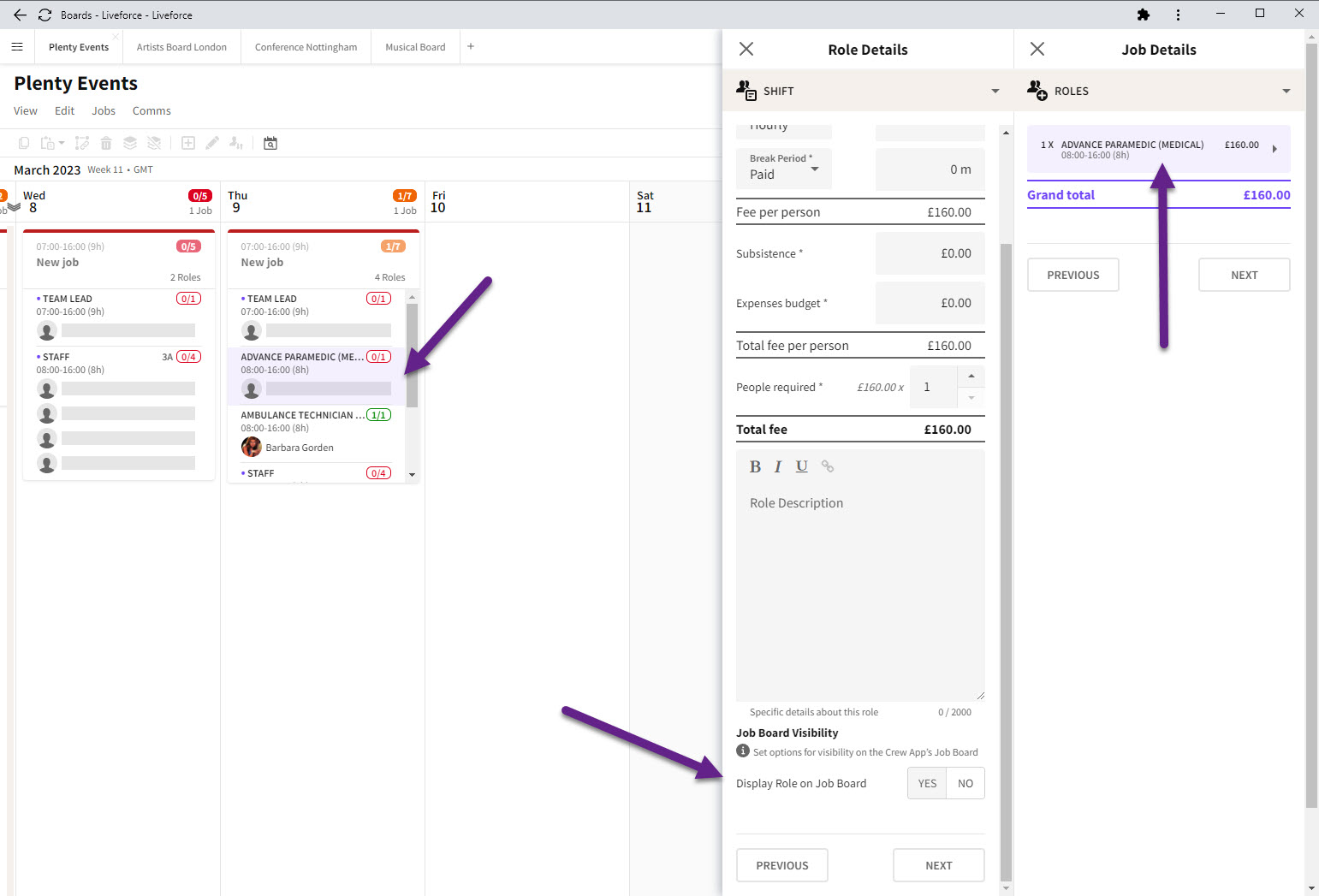Switch to the Artists Board London tab
The image size is (1319, 896).
181,47
